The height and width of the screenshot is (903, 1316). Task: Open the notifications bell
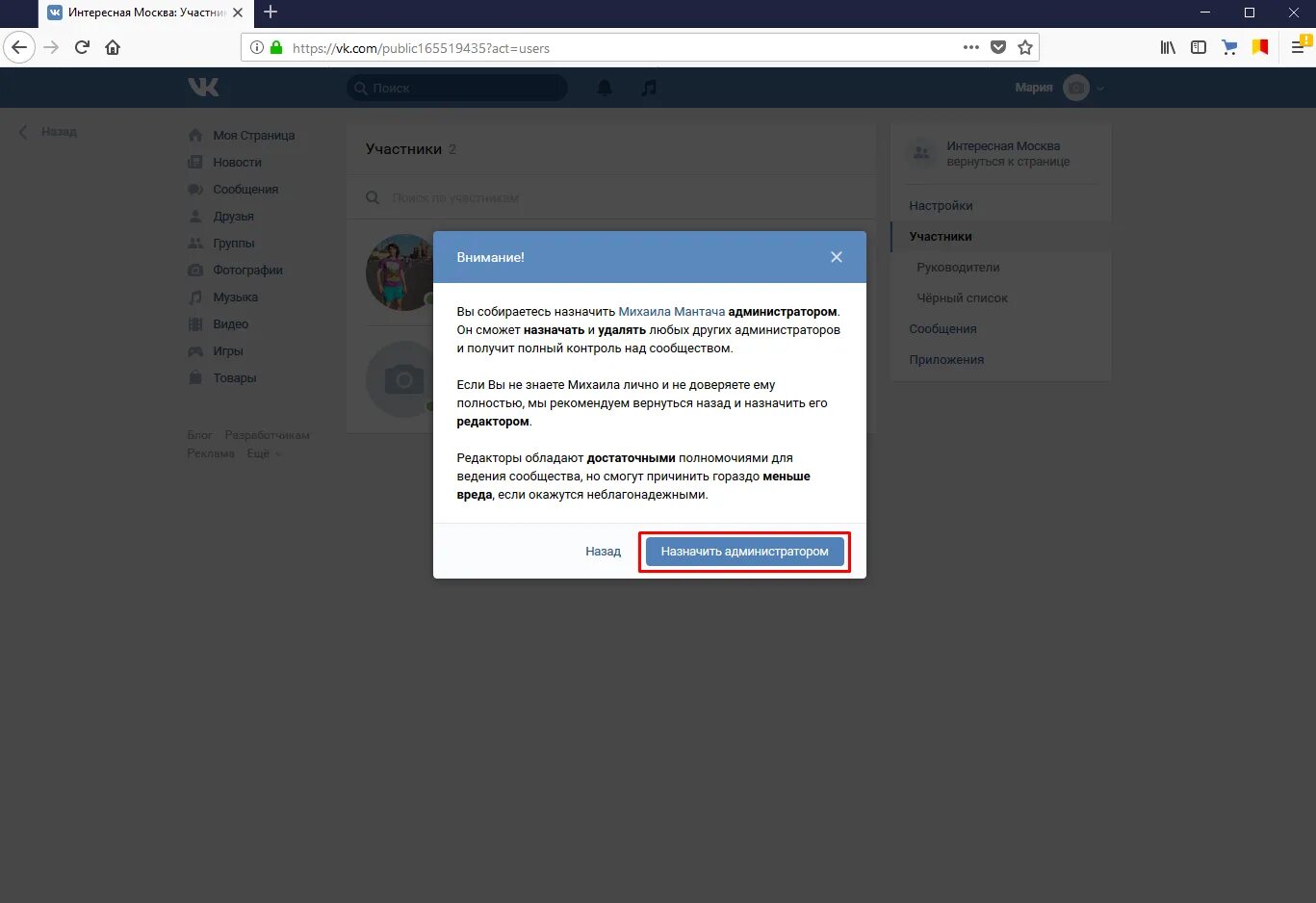(x=605, y=88)
